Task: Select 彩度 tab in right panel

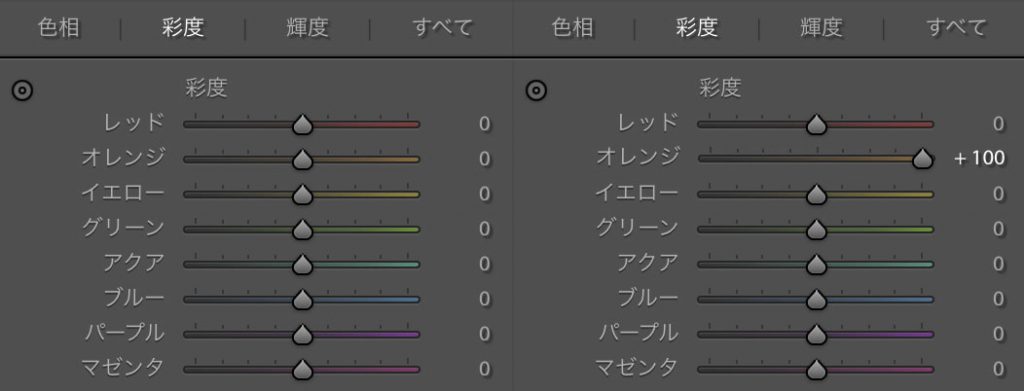Action: tap(697, 28)
